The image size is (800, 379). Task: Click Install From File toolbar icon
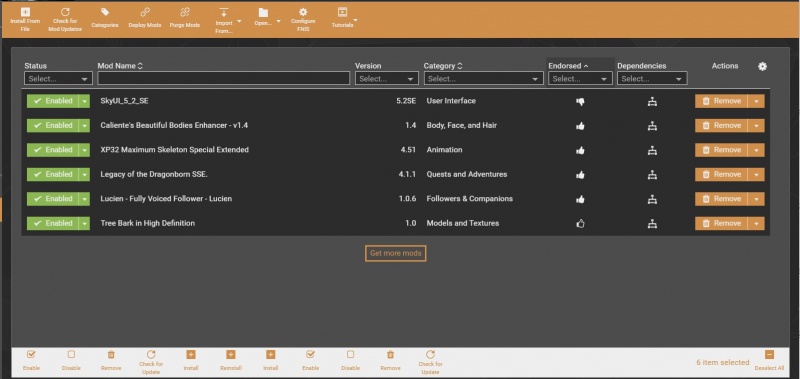tap(25, 12)
